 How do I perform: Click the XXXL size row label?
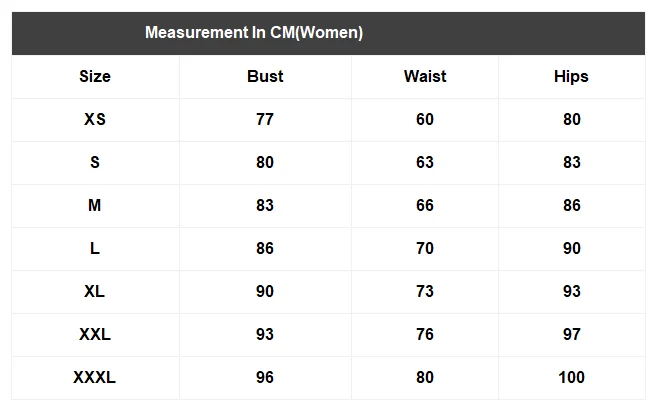click(95, 377)
